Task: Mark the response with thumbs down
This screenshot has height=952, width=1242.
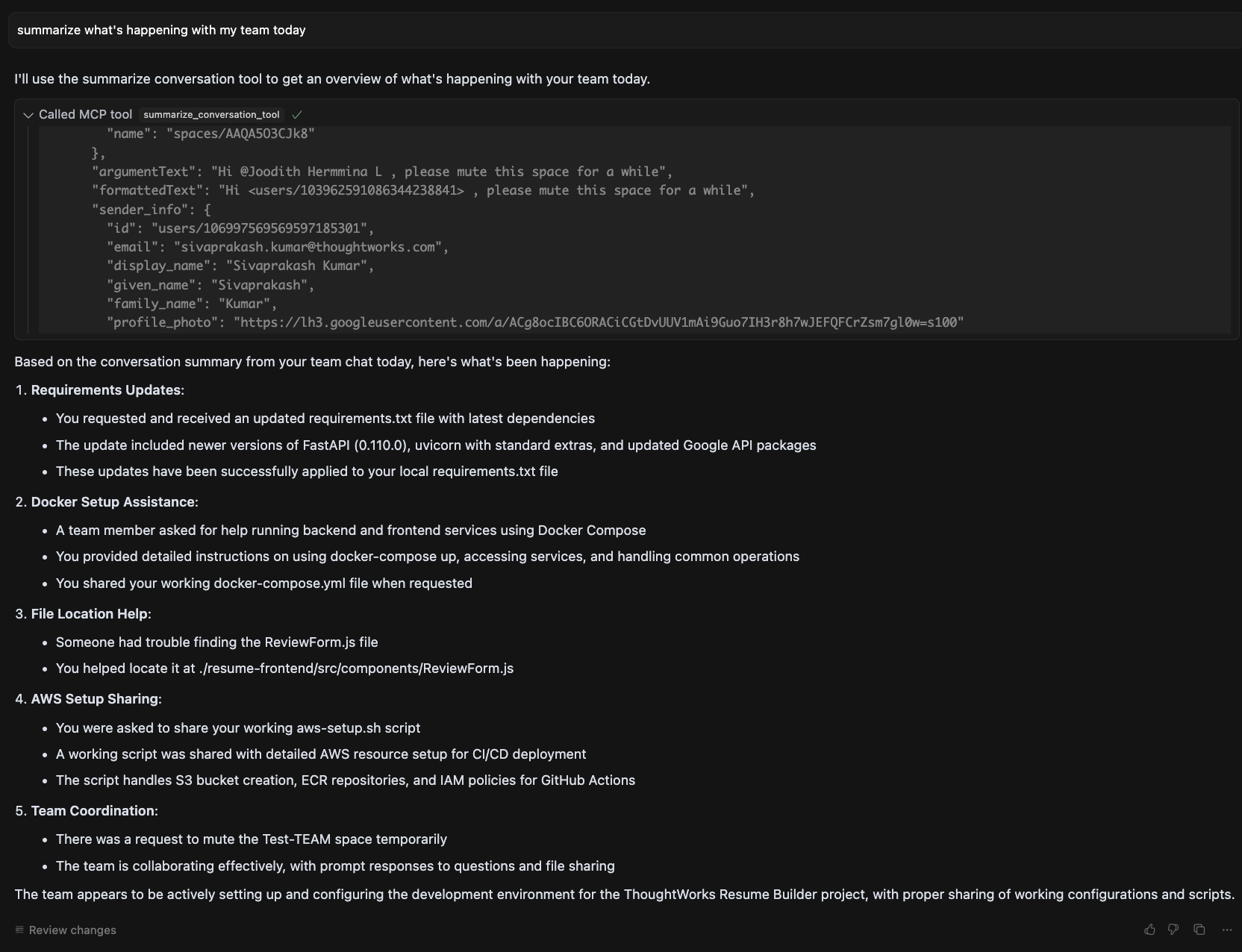Action: click(x=1173, y=930)
